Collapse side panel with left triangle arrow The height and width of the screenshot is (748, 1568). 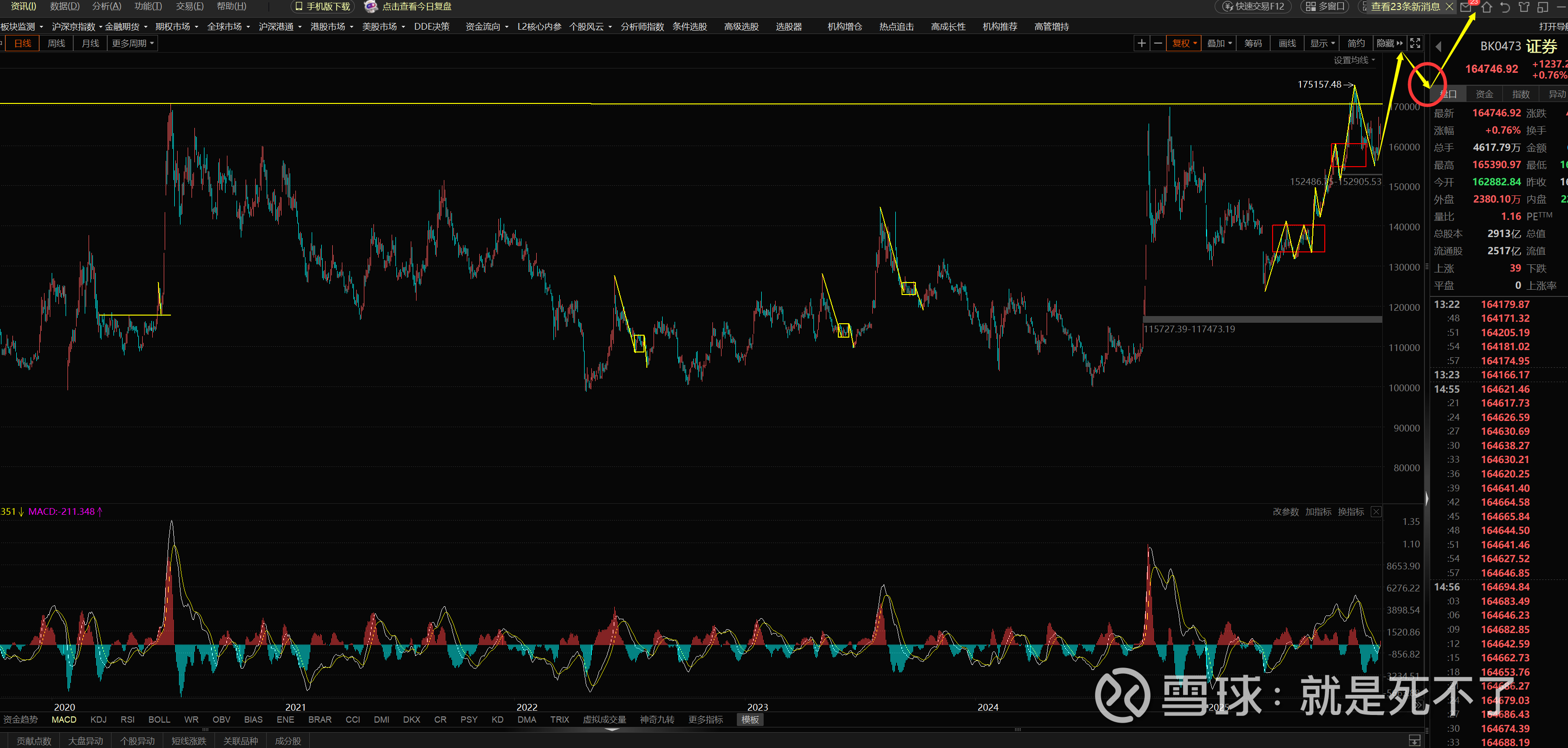(1438, 46)
